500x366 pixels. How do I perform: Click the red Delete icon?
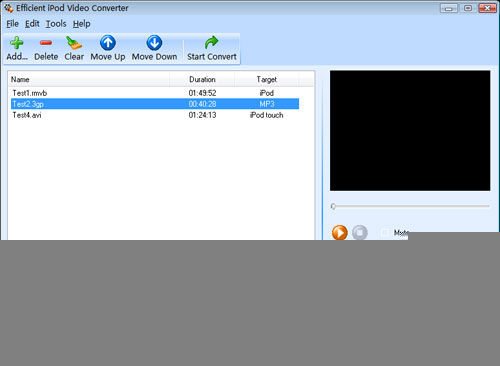pyautogui.click(x=46, y=43)
